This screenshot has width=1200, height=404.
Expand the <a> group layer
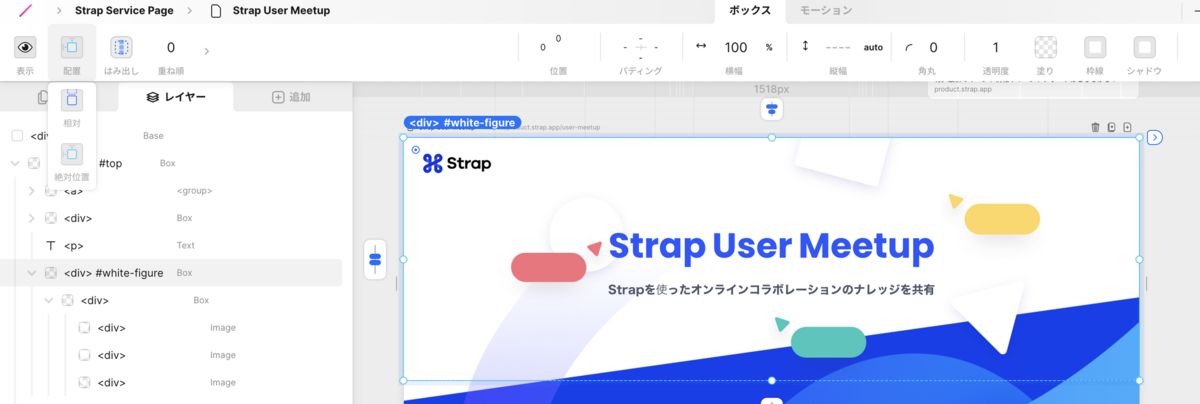32,190
